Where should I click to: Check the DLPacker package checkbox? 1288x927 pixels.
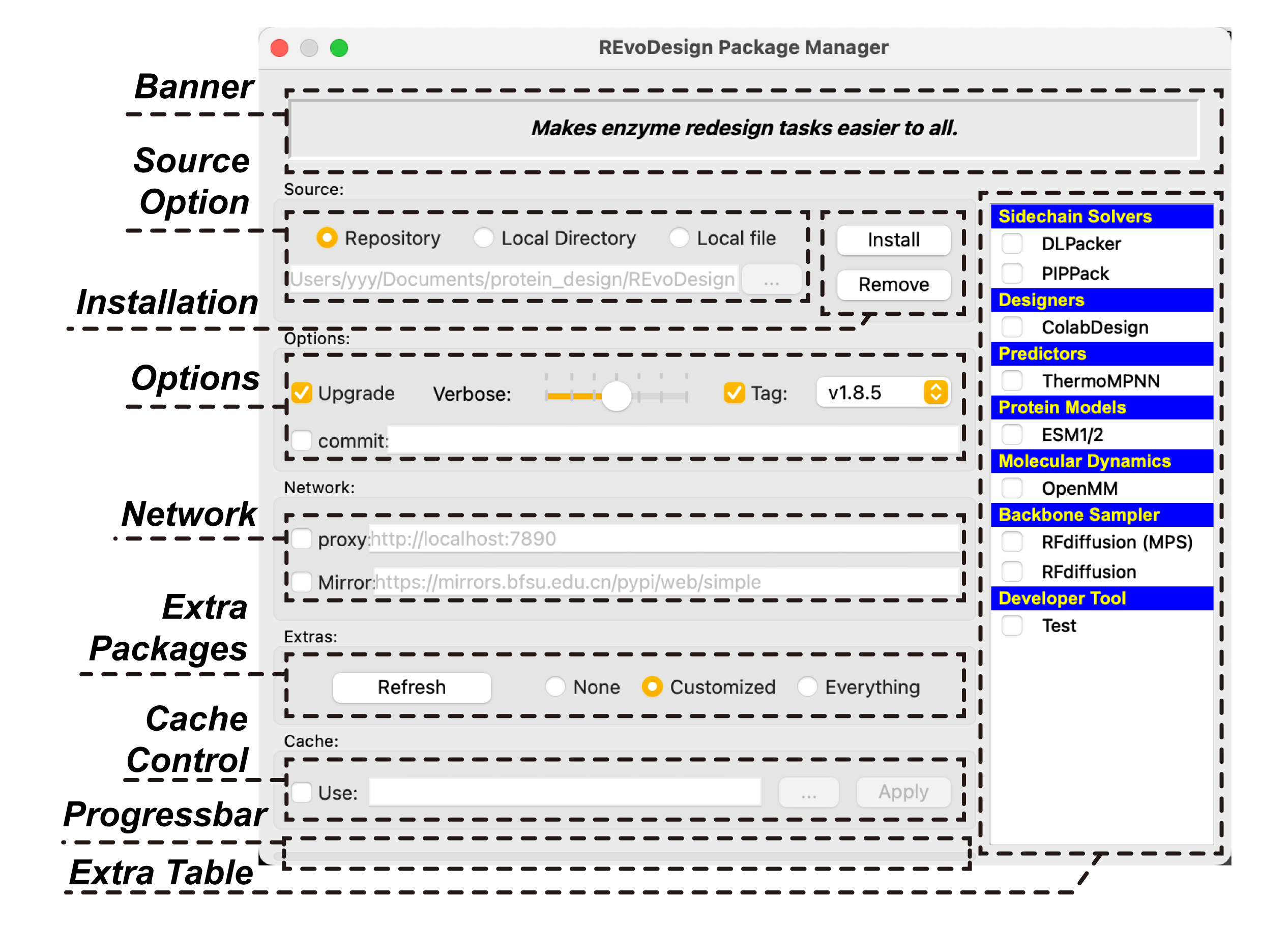click(x=1012, y=244)
